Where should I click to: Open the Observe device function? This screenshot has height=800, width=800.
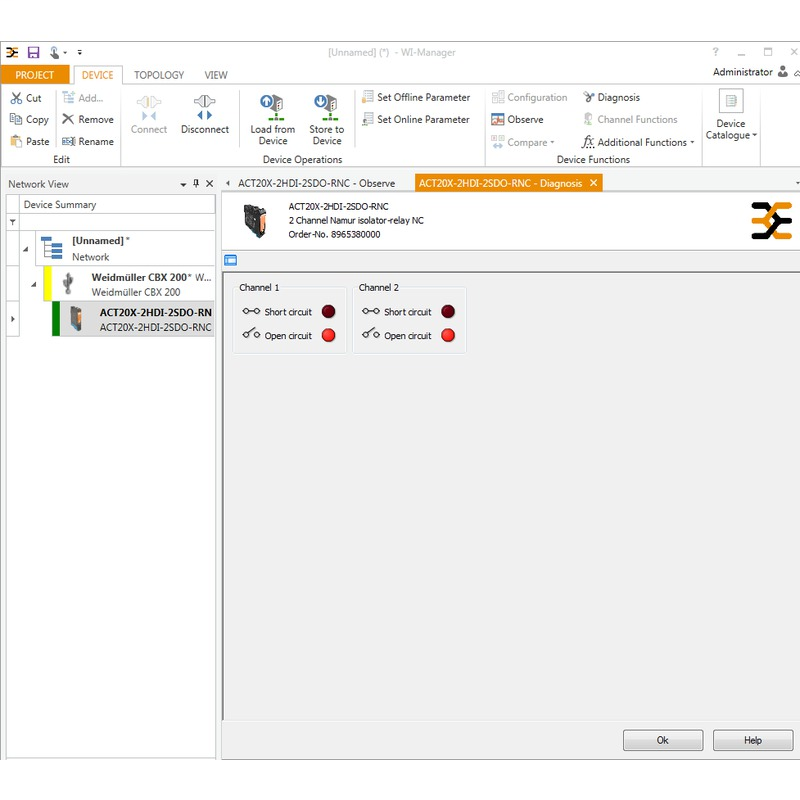tap(517, 119)
